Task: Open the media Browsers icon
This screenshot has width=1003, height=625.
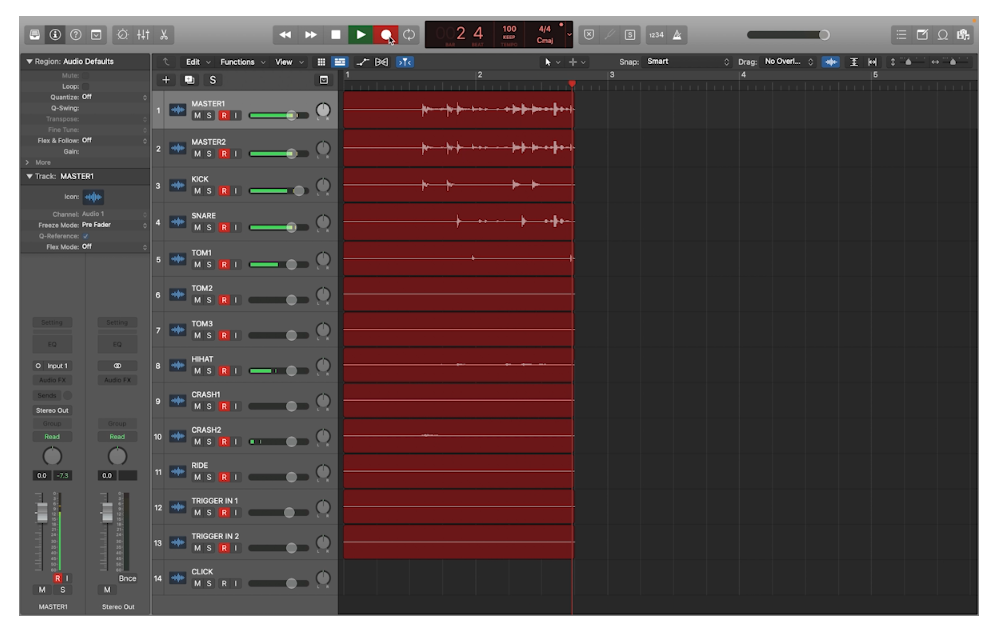Action: (963, 35)
